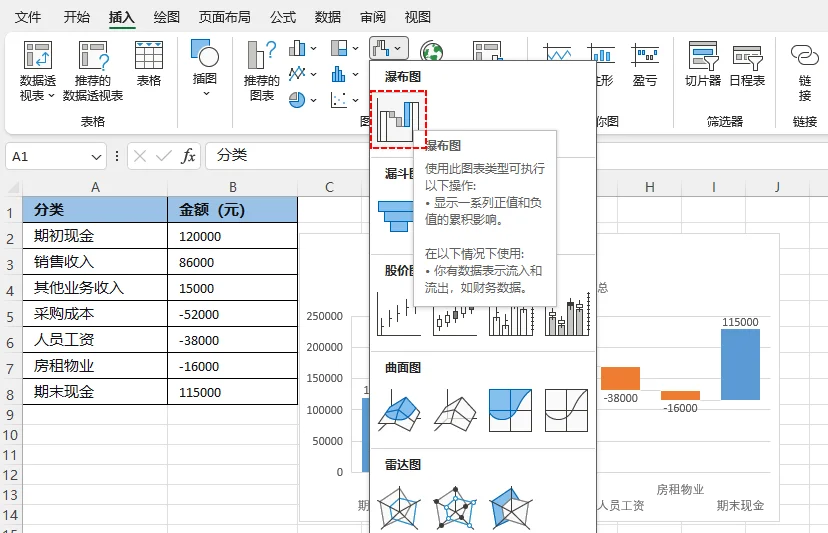Select the funnel chart thumbnail
Image resolution: width=828 pixels, height=533 pixels.
coord(395,216)
